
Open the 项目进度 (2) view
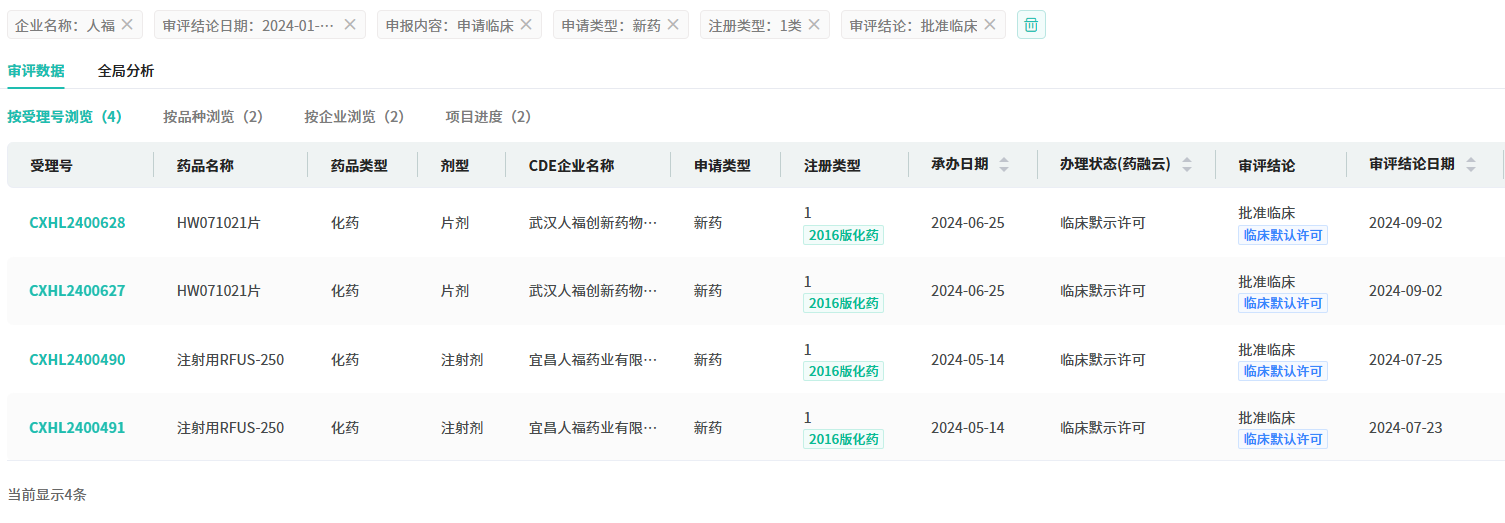click(x=488, y=117)
